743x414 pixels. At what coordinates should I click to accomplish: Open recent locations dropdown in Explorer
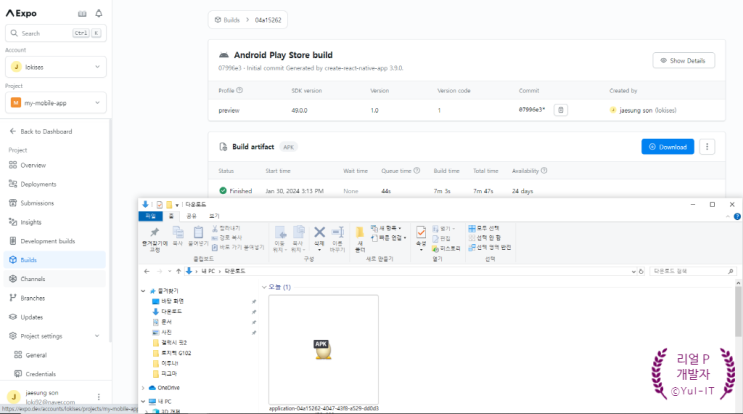(x=169, y=271)
